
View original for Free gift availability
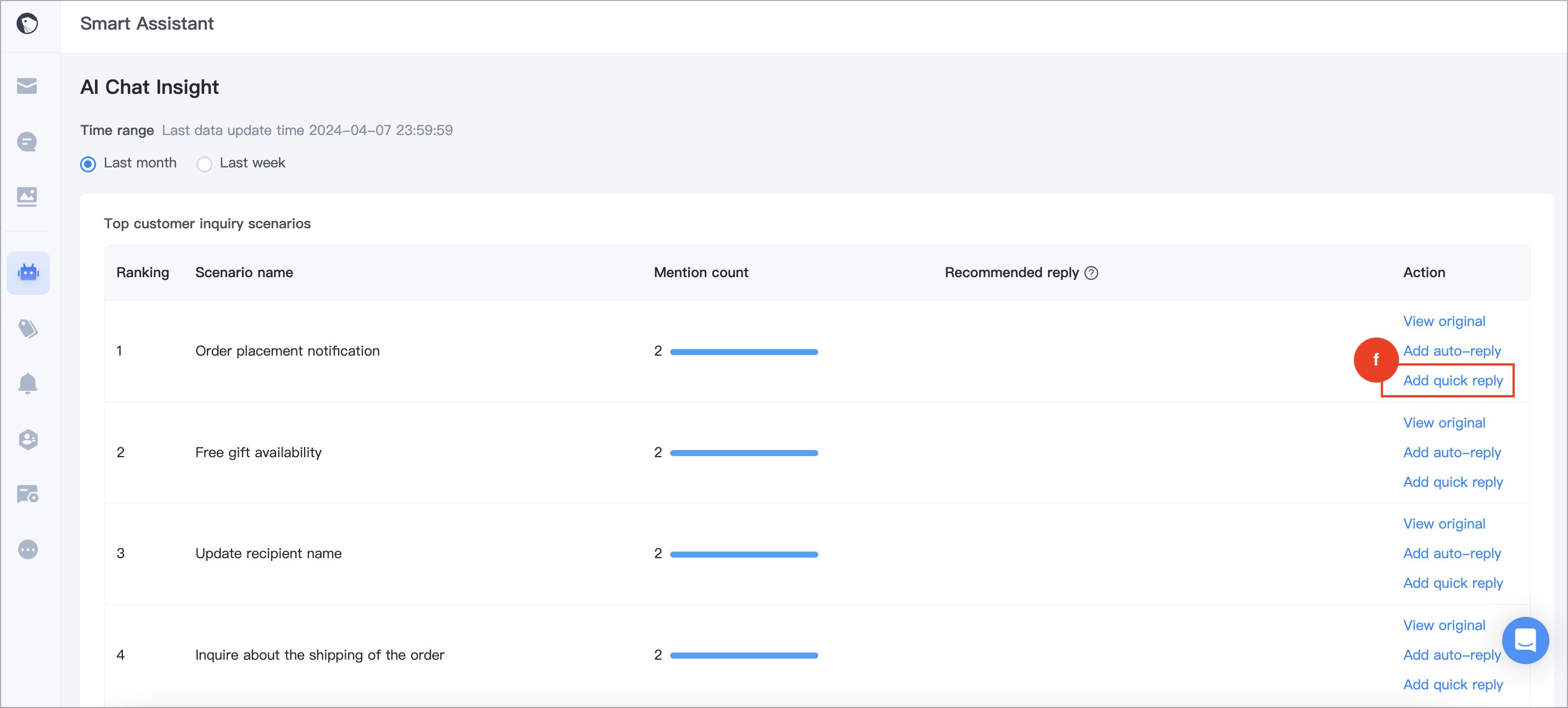[1444, 423]
